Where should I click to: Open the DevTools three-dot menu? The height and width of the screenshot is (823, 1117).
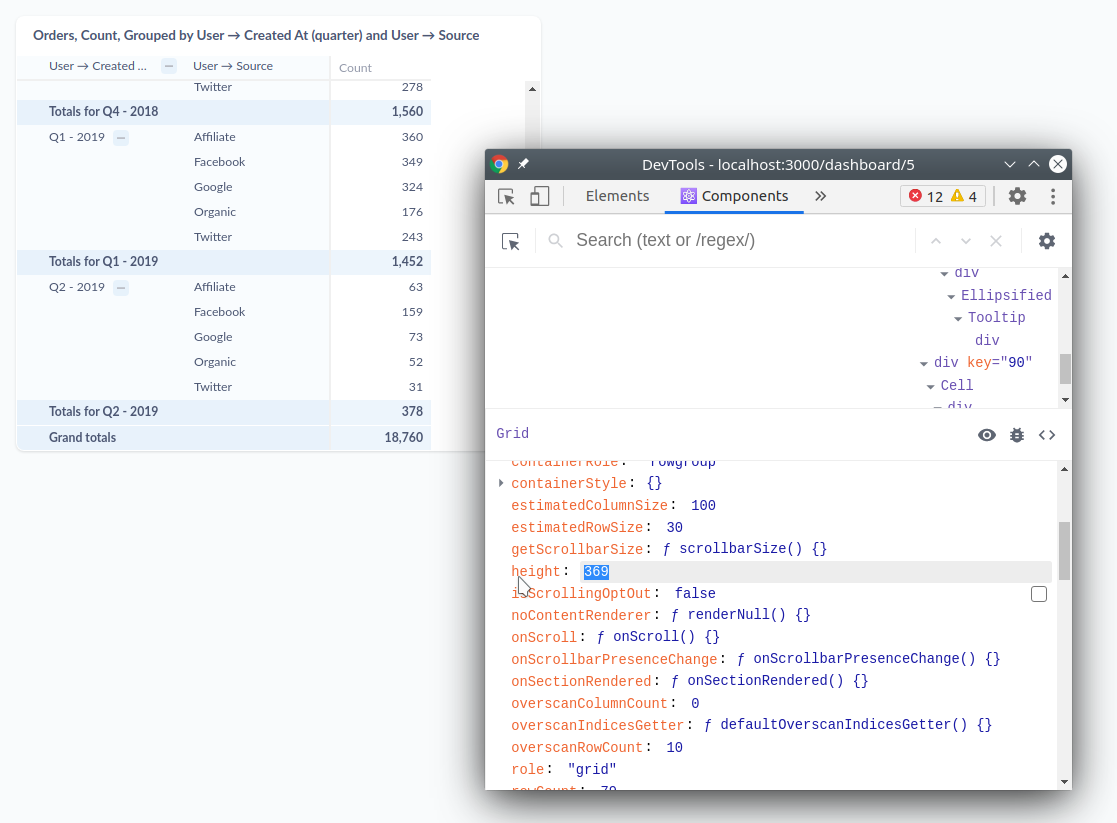[x=1053, y=196]
